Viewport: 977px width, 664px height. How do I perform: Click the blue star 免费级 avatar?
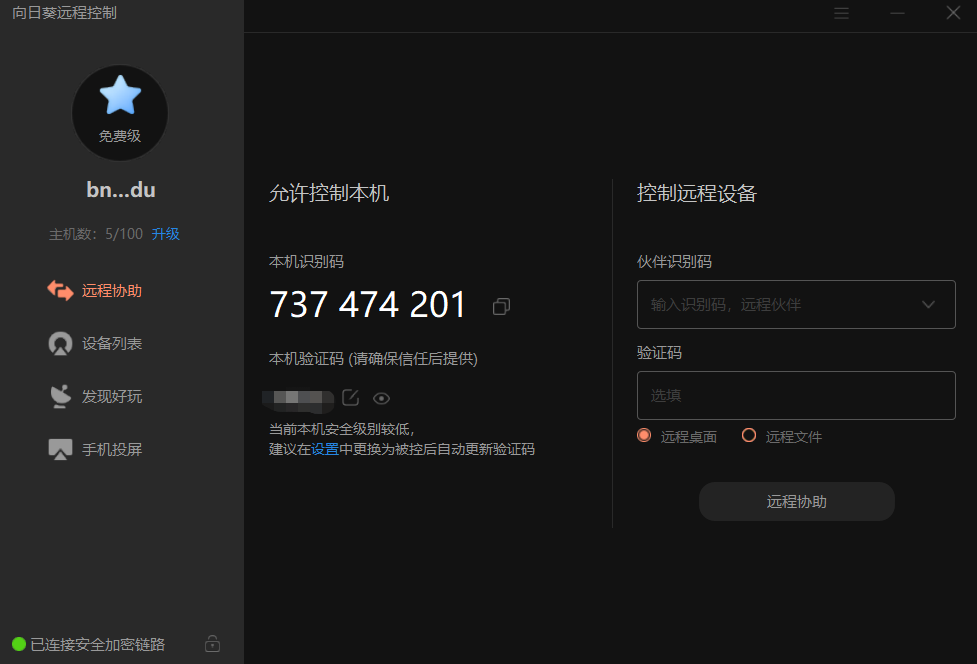[120, 113]
